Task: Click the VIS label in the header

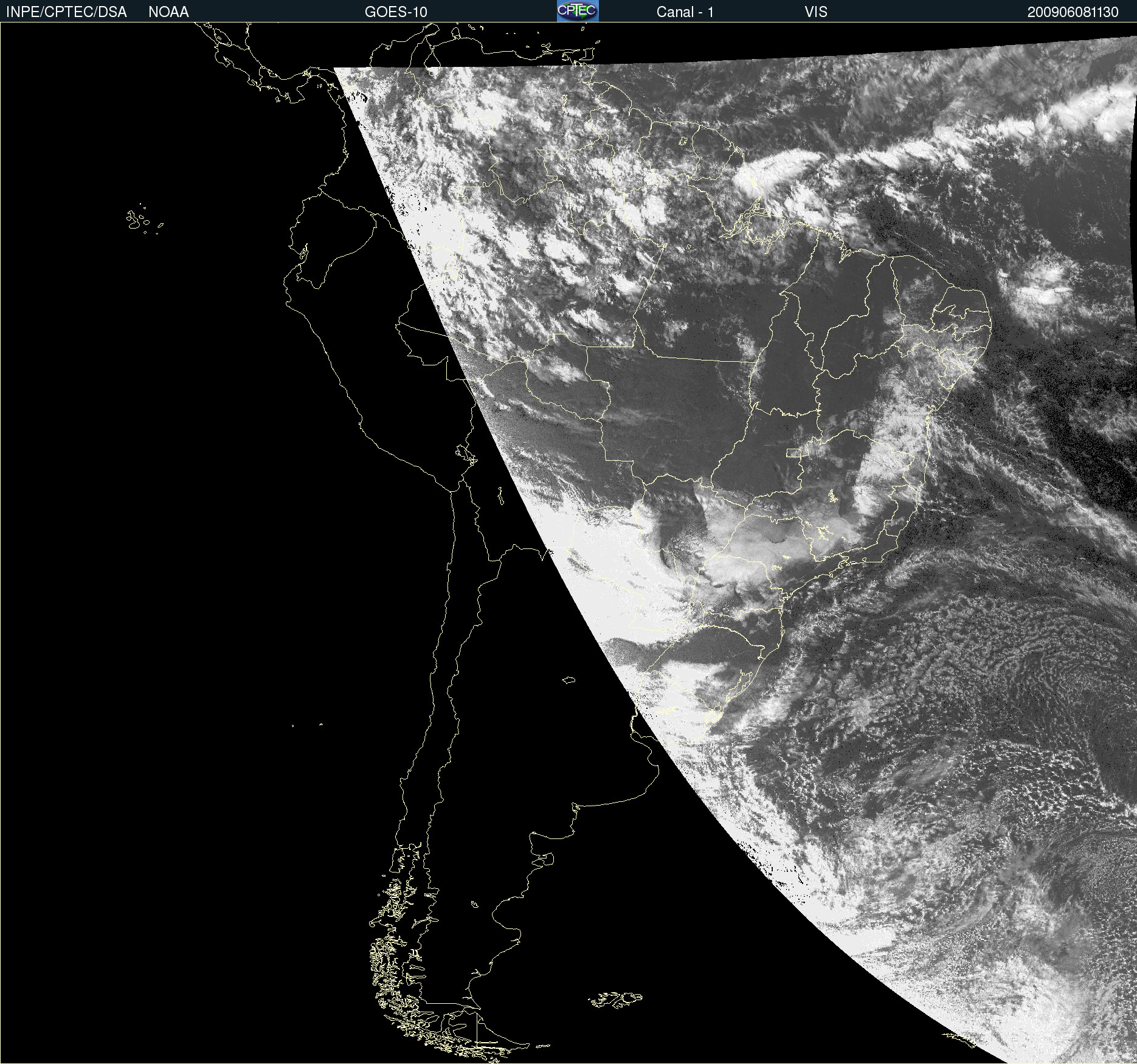Action: point(816,12)
